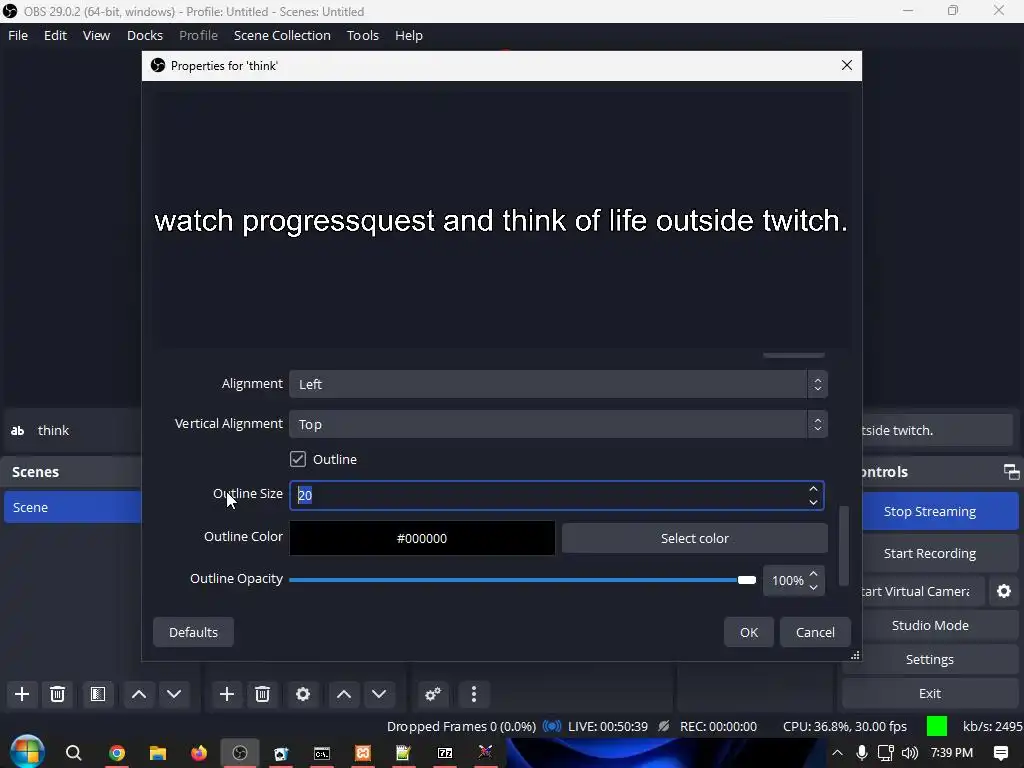
Task: Launch Chrome from taskbar
Action: coord(117,753)
